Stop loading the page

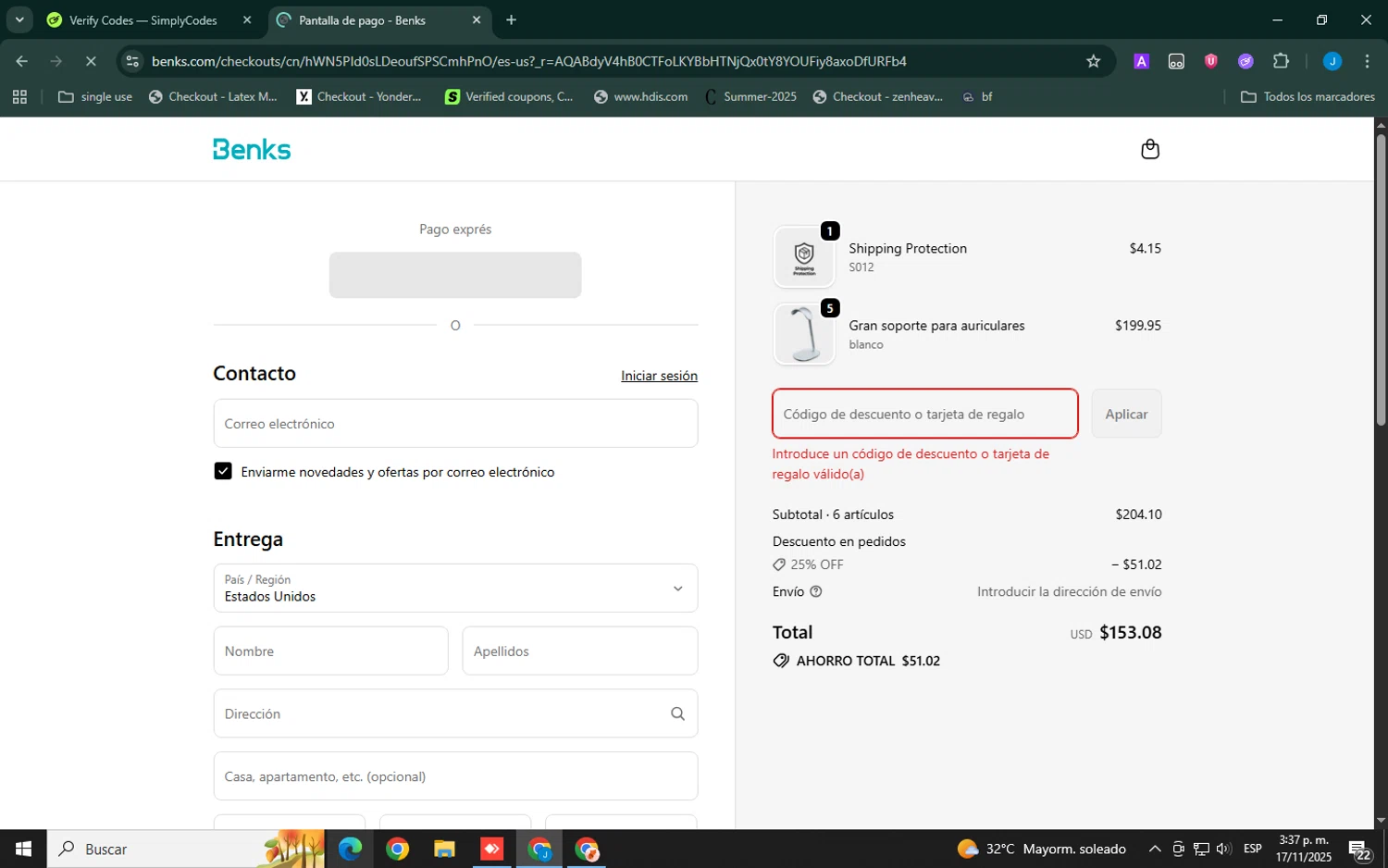coord(91,61)
